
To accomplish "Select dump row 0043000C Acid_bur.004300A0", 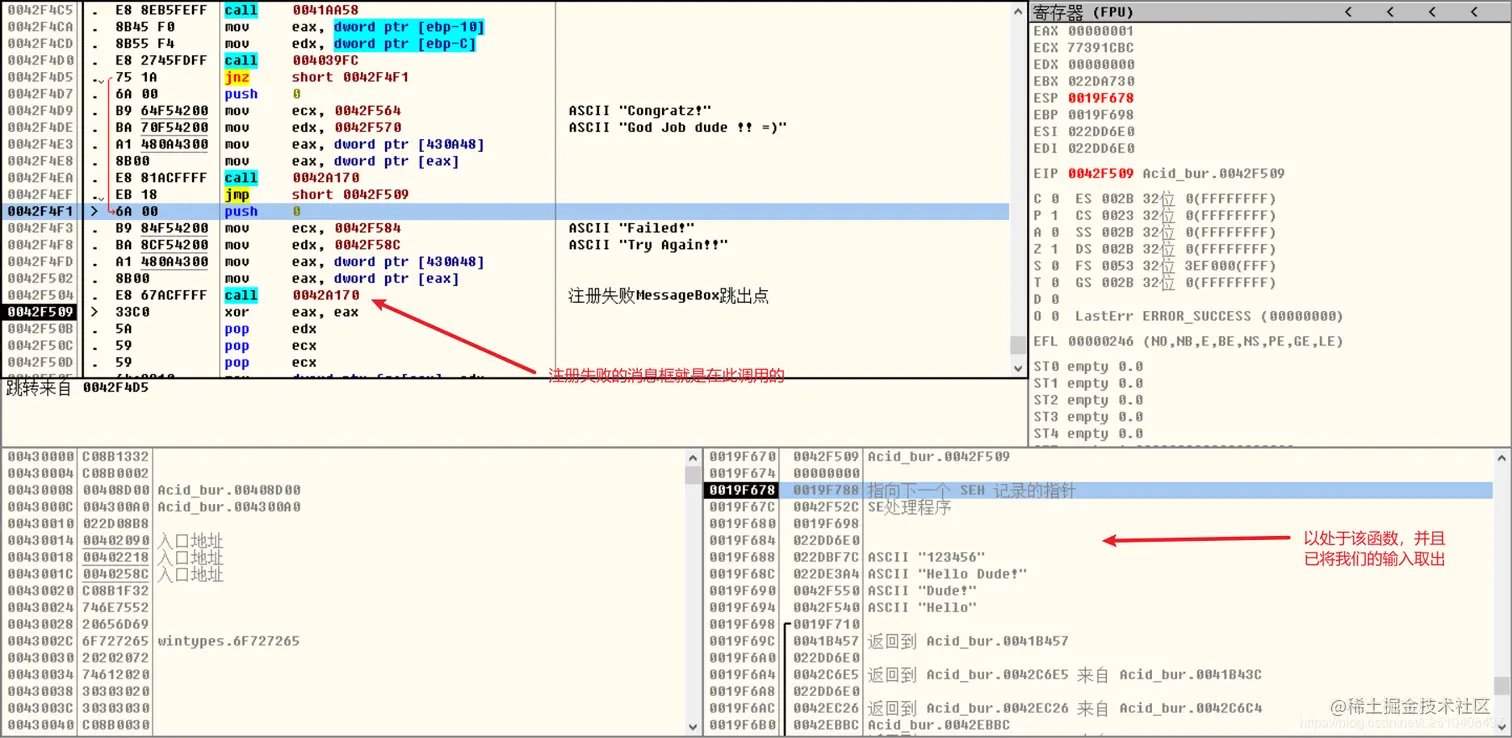I will point(345,507).
